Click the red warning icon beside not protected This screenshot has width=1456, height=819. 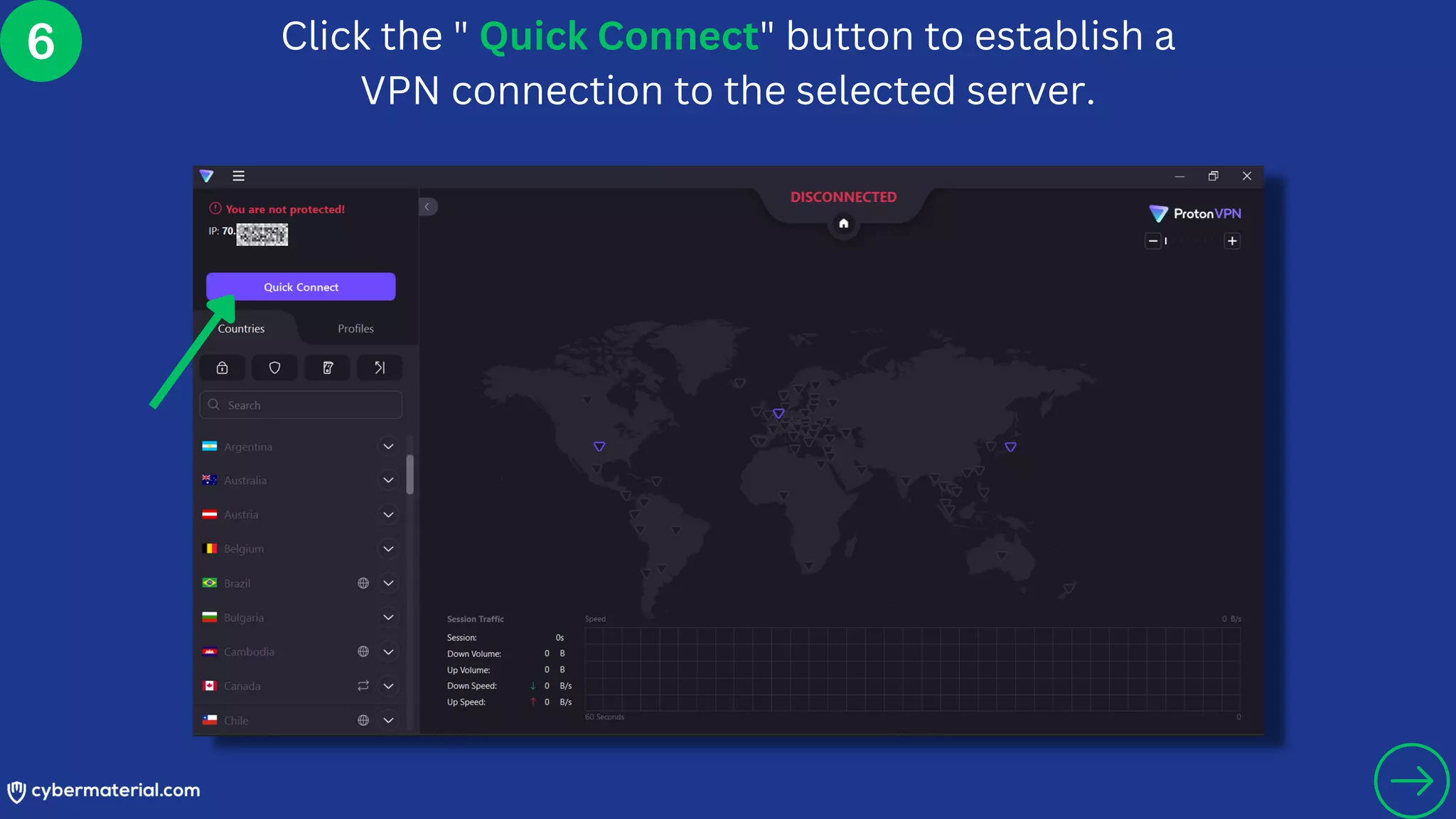215,208
